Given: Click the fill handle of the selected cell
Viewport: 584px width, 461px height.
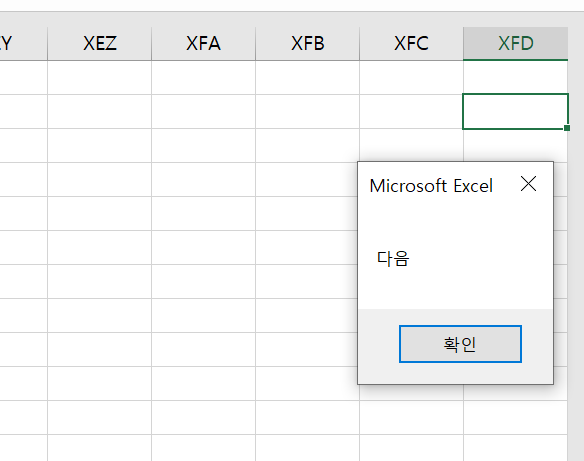Looking at the screenshot, I should coord(567,128).
